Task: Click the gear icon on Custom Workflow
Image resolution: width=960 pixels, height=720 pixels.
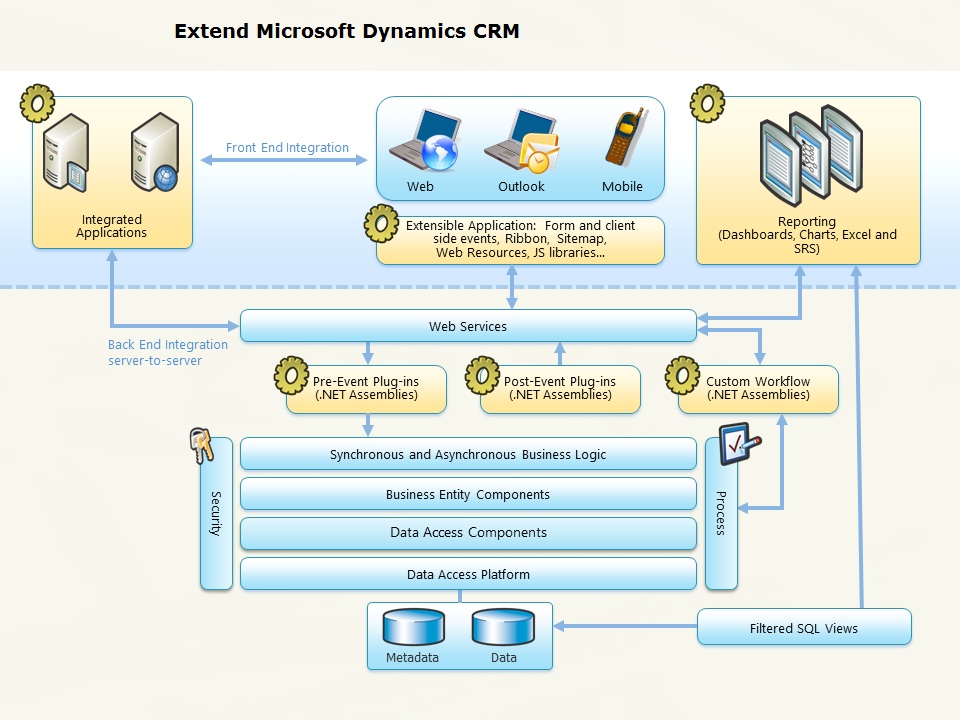Action: point(684,375)
